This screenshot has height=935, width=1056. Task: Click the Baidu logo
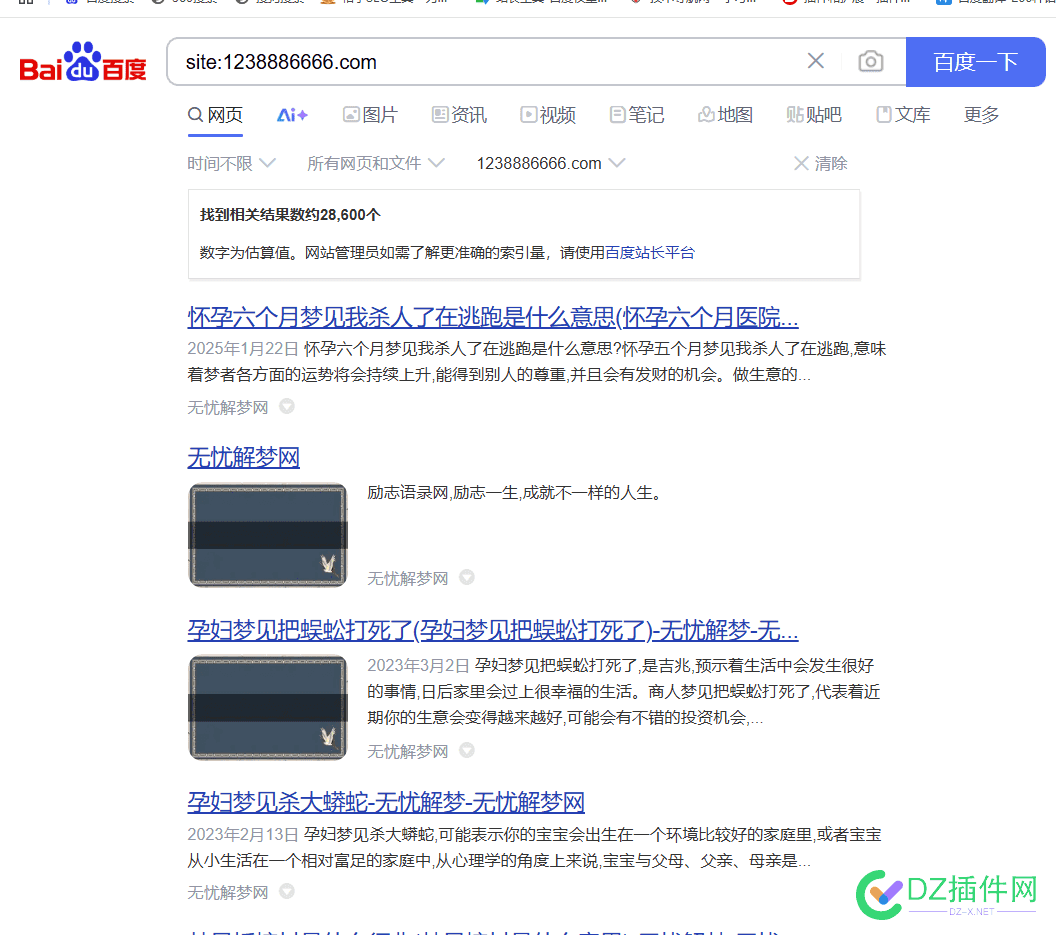pyautogui.click(x=83, y=62)
